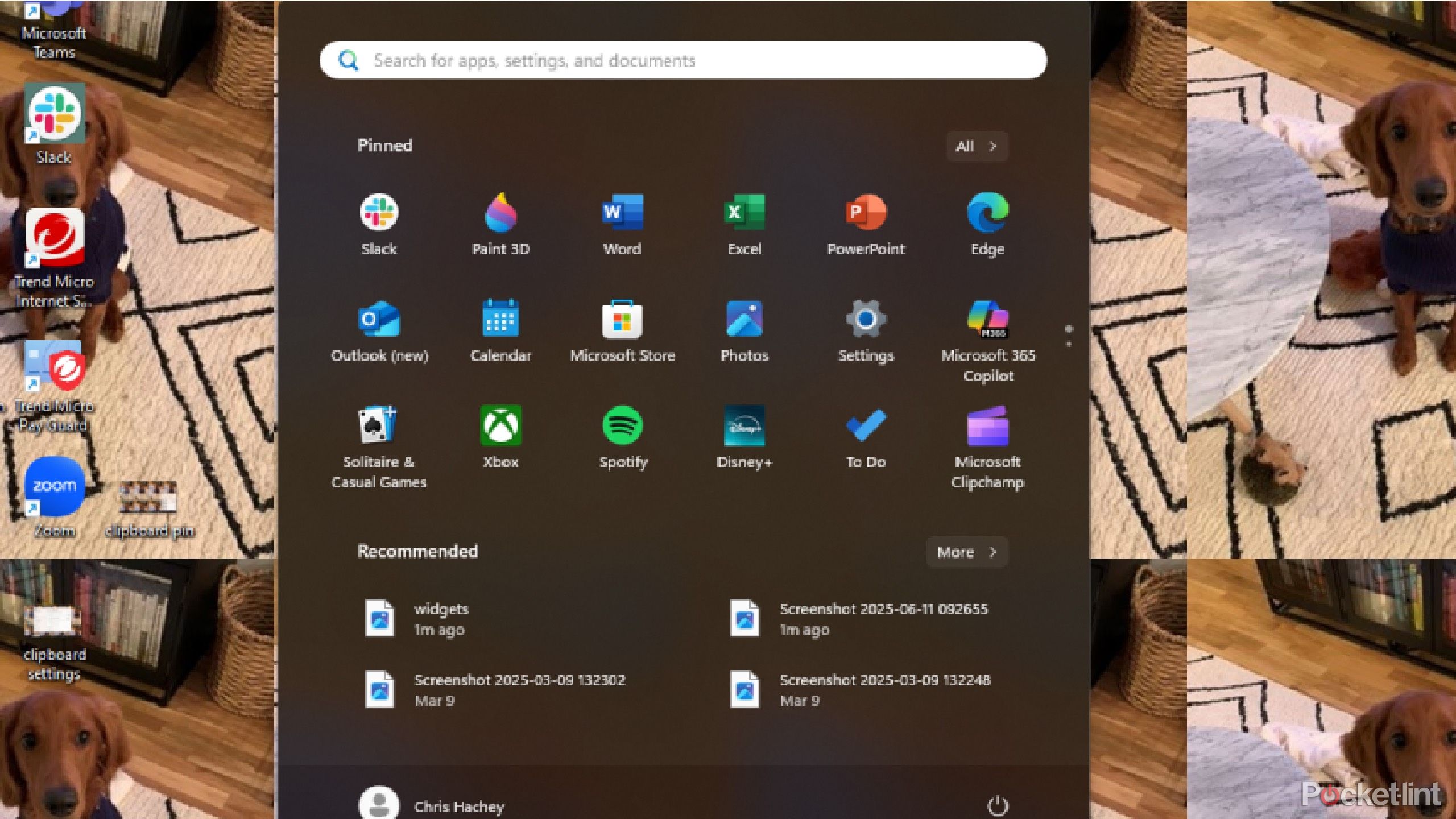Select Trend Micro Internet Security desktop icon
1456x819 pixels.
(x=55, y=259)
